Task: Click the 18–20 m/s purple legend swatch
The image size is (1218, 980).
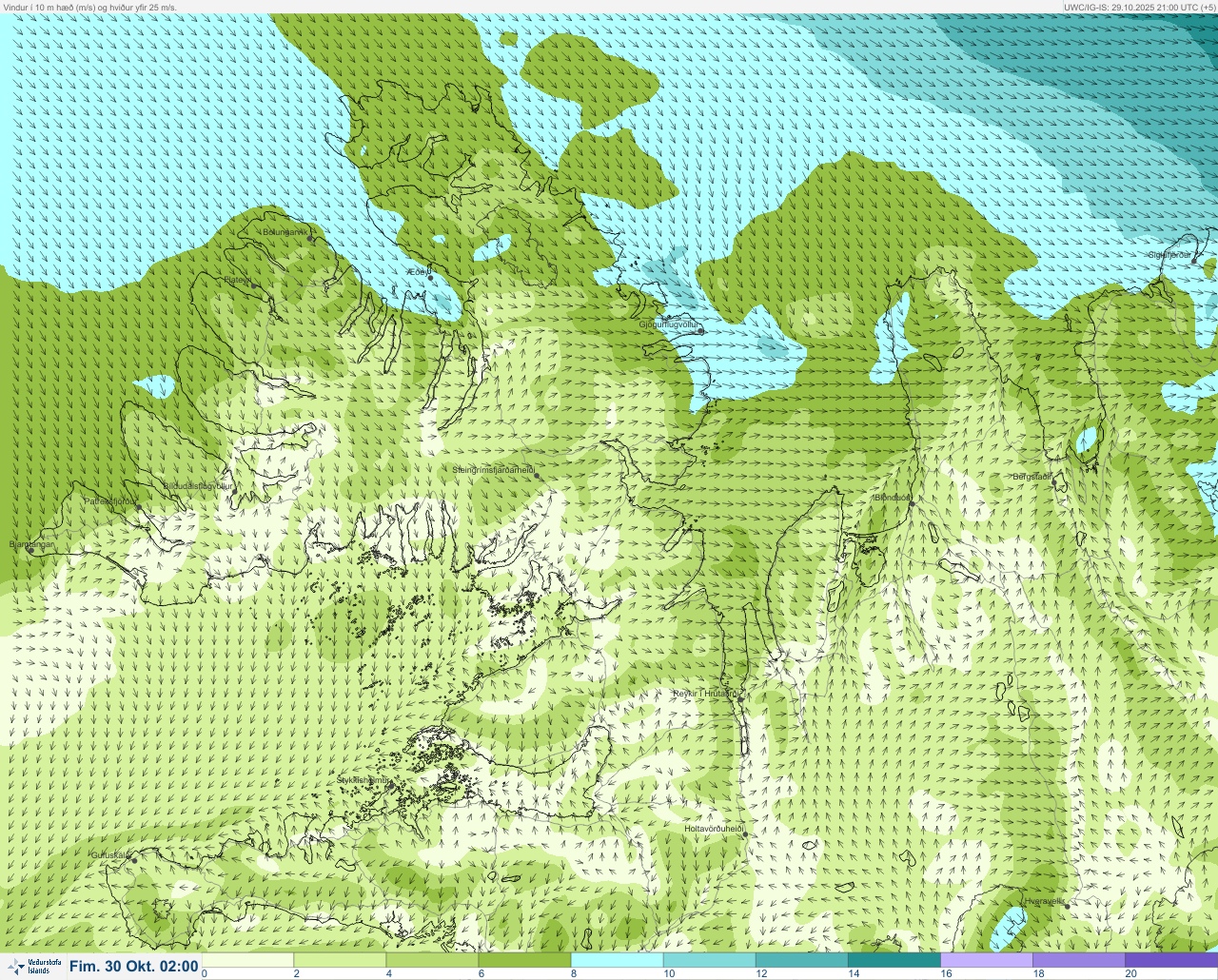Action: [x=1078, y=960]
